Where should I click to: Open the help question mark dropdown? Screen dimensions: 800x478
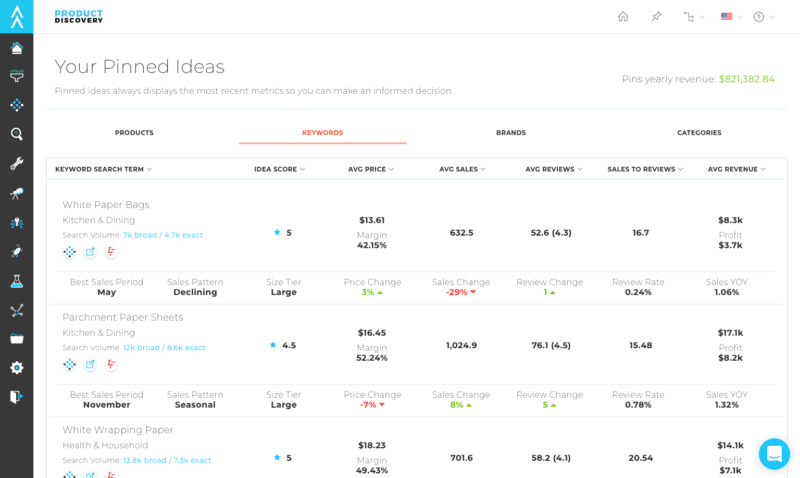click(763, 17)
